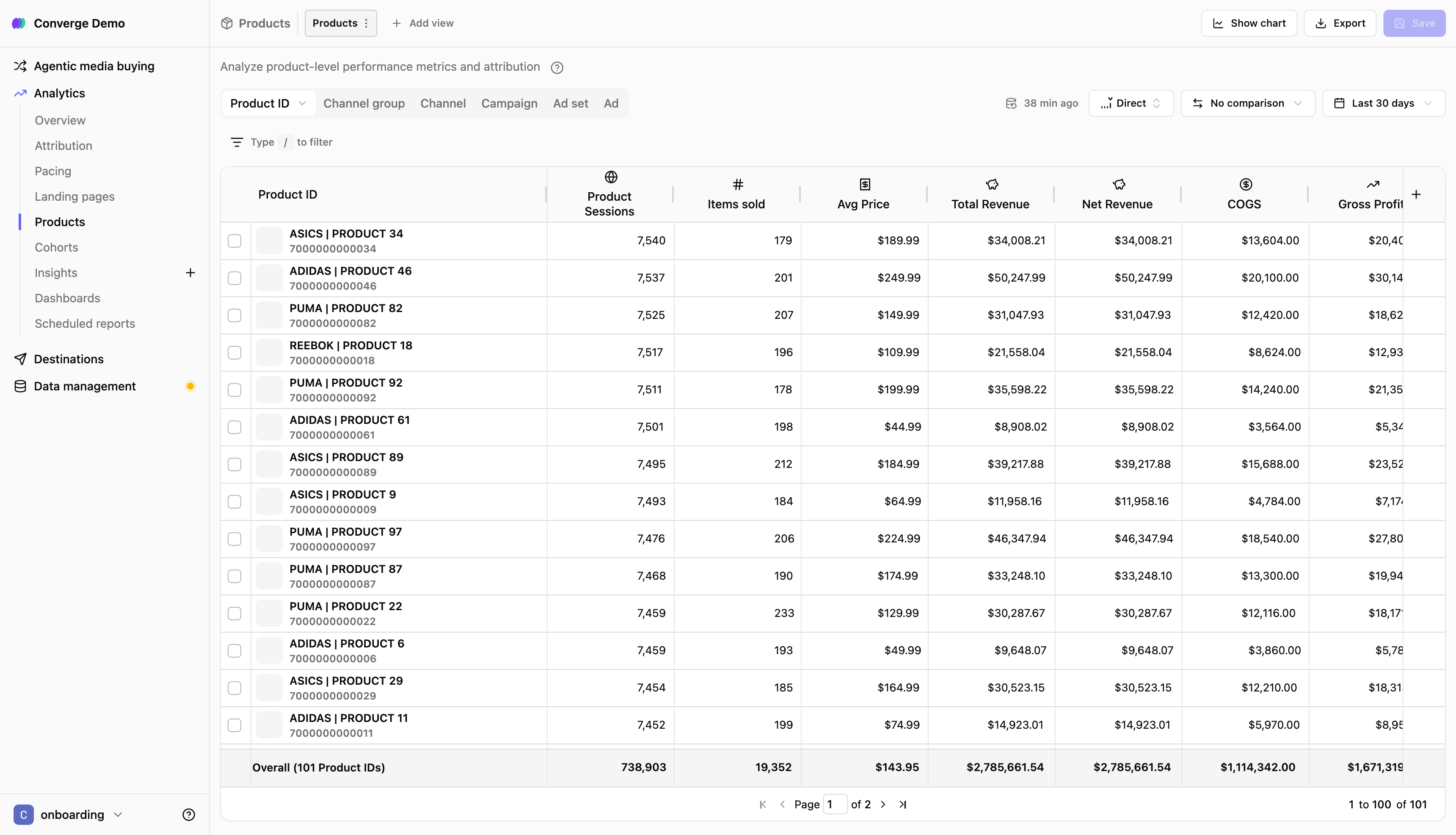The height and width of the screenshot is (835, 1456).
Task: Open the Direct attribution model selector
Action: pos(1131,103)
